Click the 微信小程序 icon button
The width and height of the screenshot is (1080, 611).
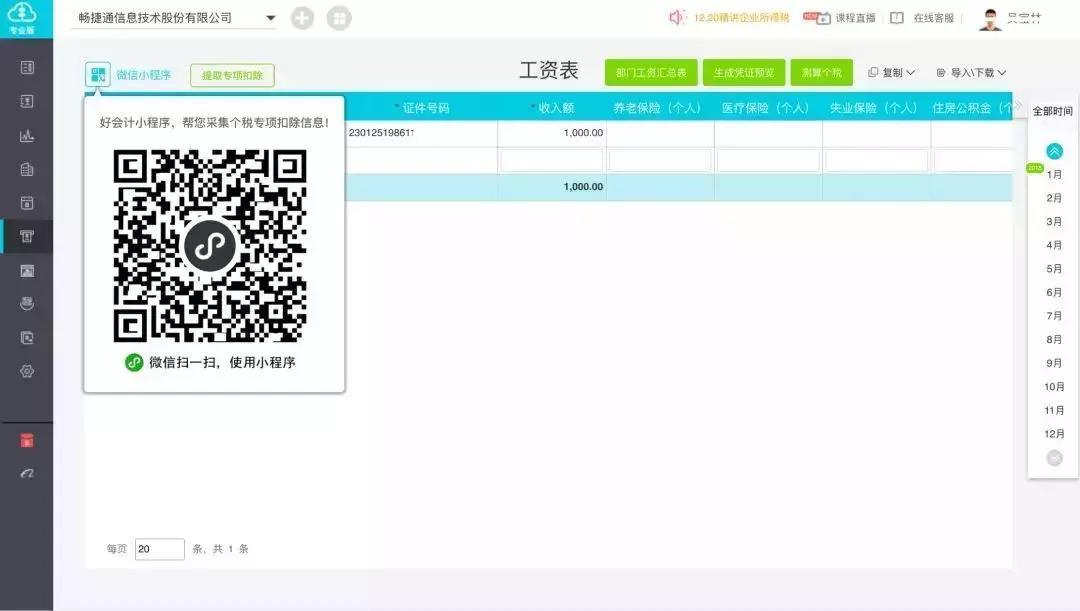[x=97, y=74]
